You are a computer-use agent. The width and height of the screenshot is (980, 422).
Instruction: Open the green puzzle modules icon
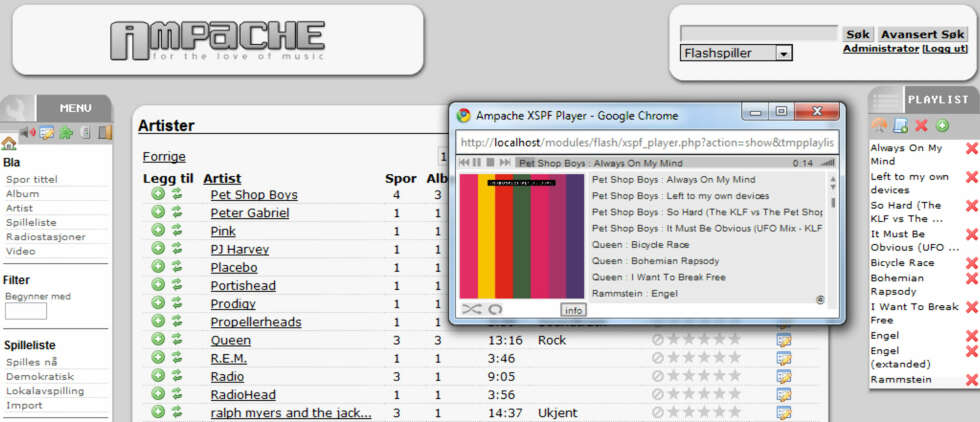coord(66,132)
